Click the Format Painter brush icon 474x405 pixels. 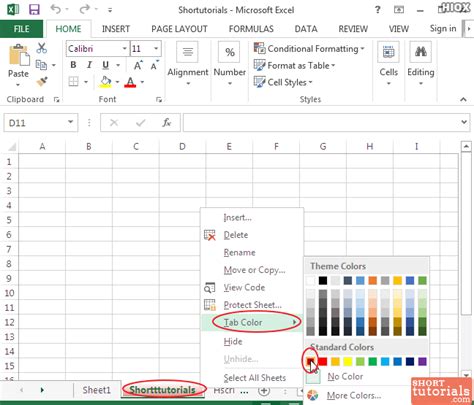42,81
